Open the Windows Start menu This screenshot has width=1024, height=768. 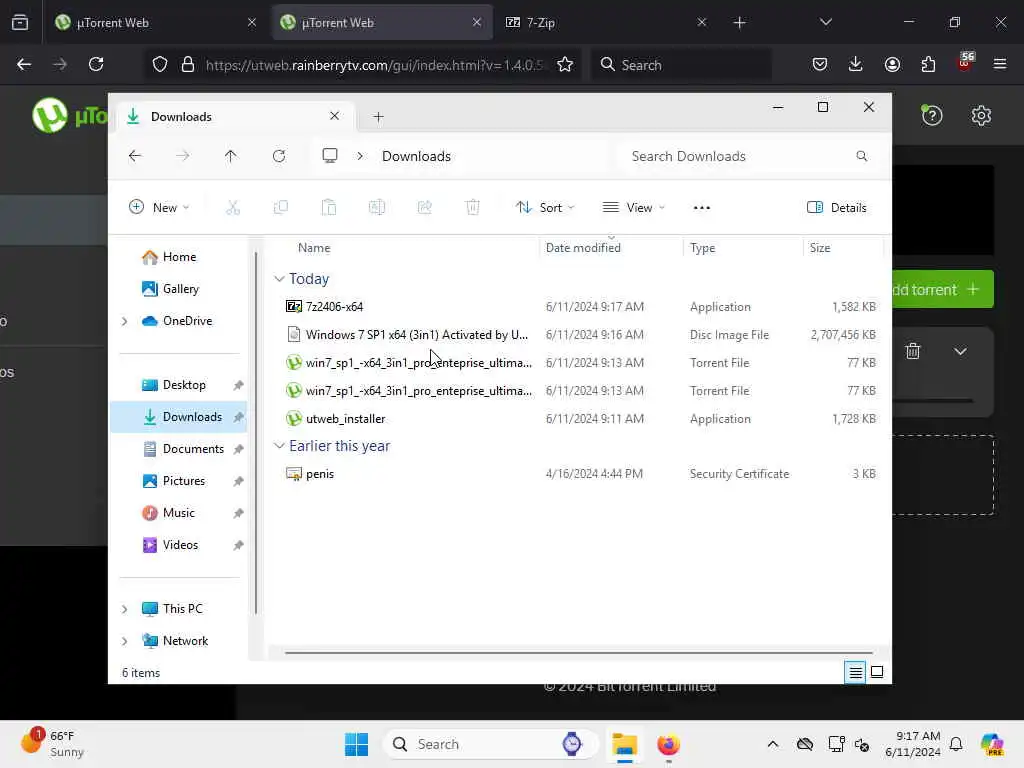(357, 744)
